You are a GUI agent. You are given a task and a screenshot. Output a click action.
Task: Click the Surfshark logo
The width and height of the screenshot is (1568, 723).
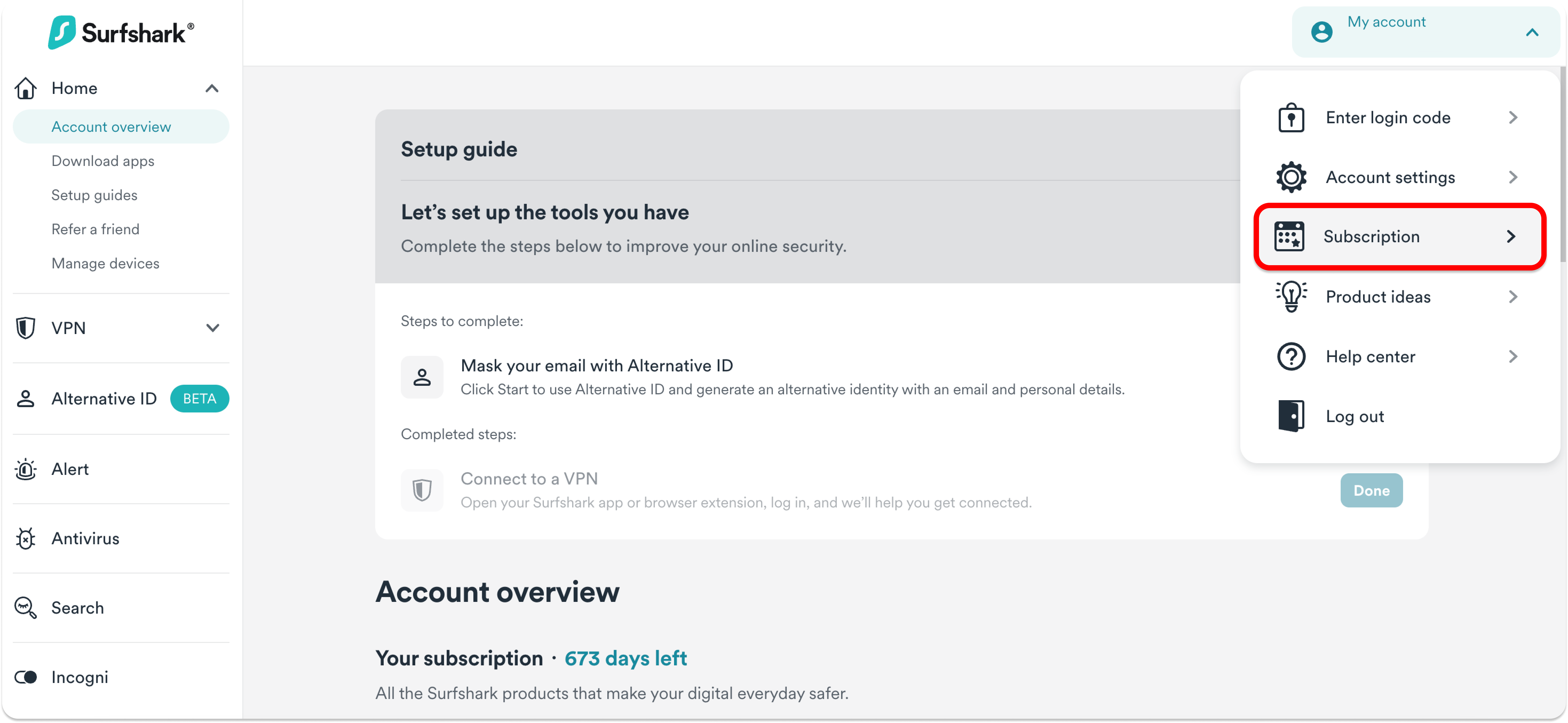click(x=121, y=33)
